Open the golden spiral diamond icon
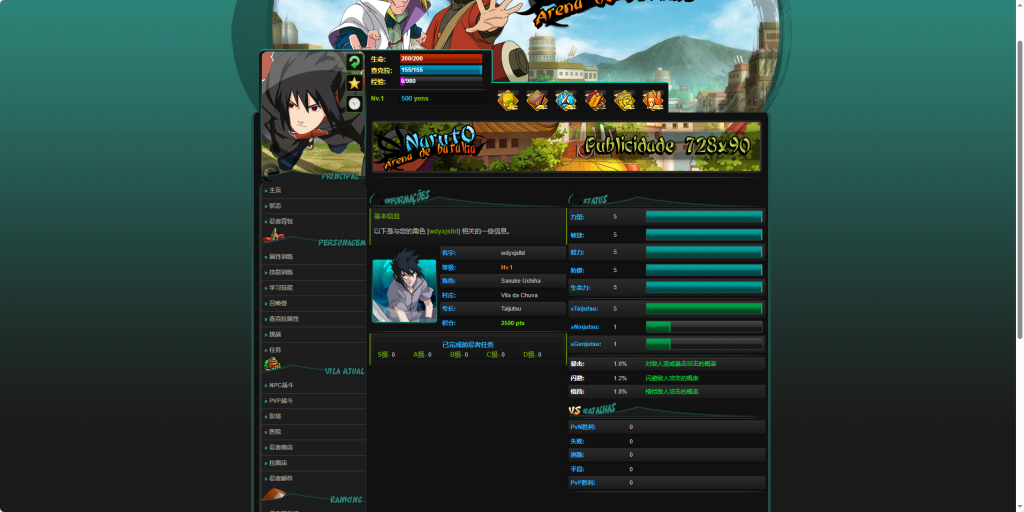The width and height of the screenshot is (1024, 512). click(624, 100)
